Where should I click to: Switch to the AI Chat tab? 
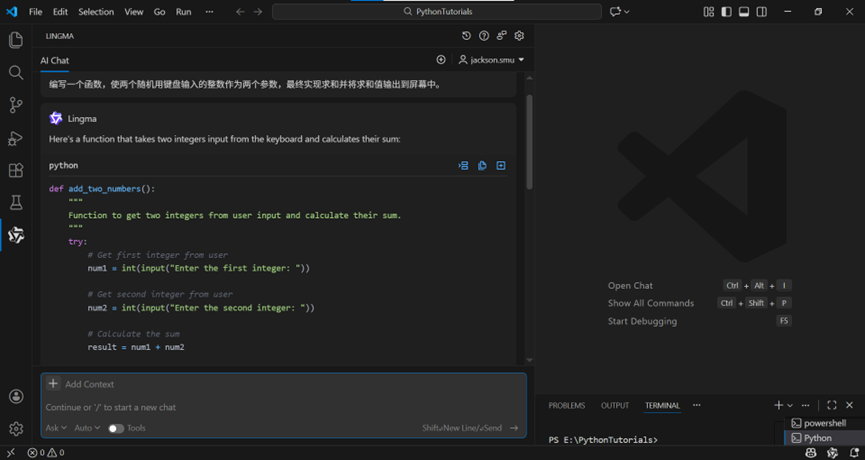(x=55, y=61)
